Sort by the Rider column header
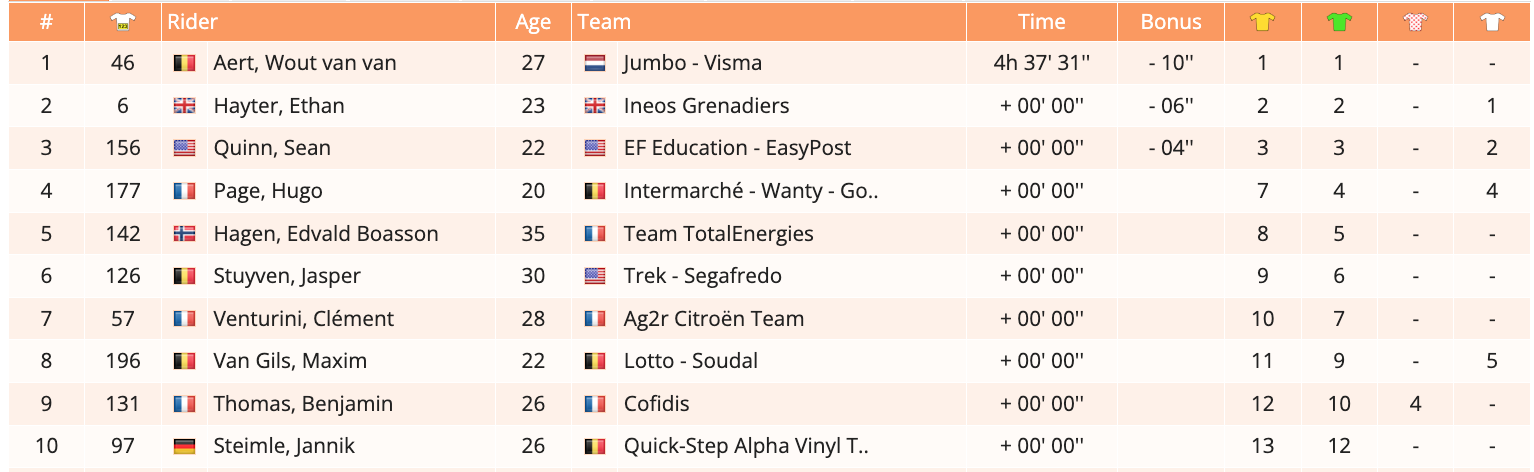1534x472 pixels. [x=193, y=21]
